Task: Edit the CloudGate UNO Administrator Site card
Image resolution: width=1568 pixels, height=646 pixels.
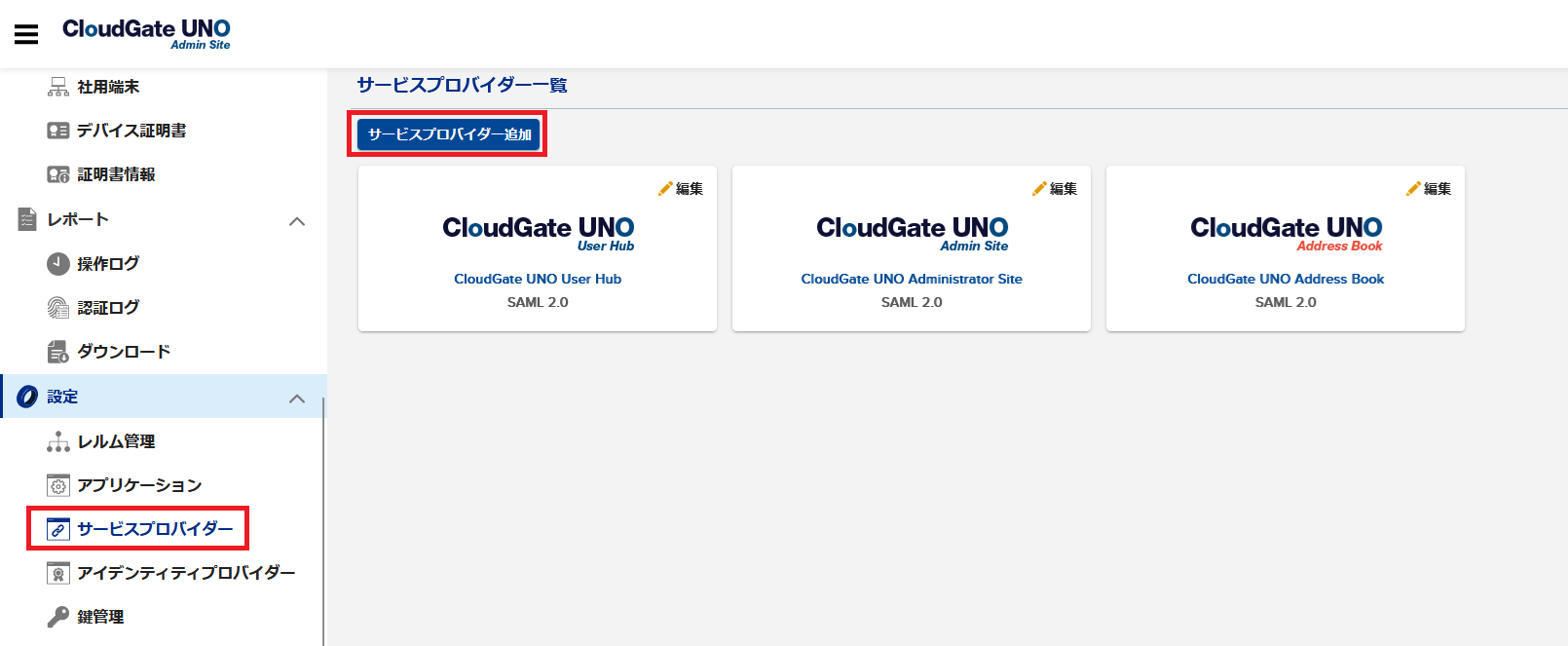Action: click(1055, 189)
